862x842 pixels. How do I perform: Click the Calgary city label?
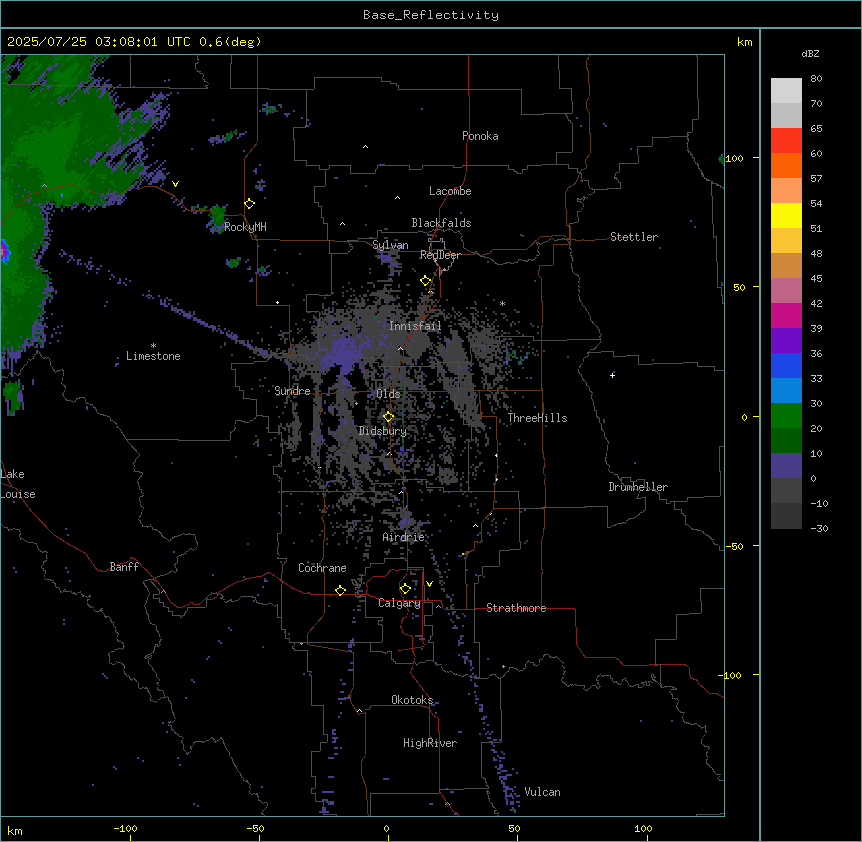pos(399,603)
